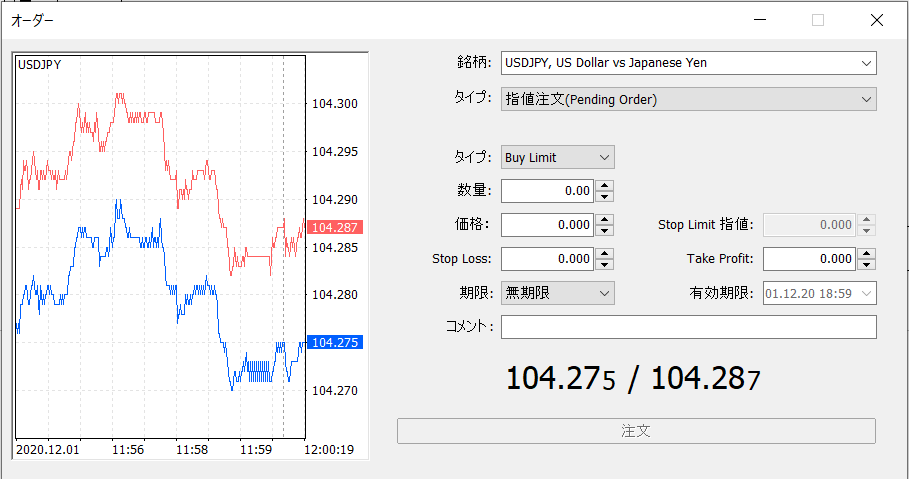Viewport: 909px width, 479px height.
Task: Click the Take Profit input field
Action: [809, 259]
